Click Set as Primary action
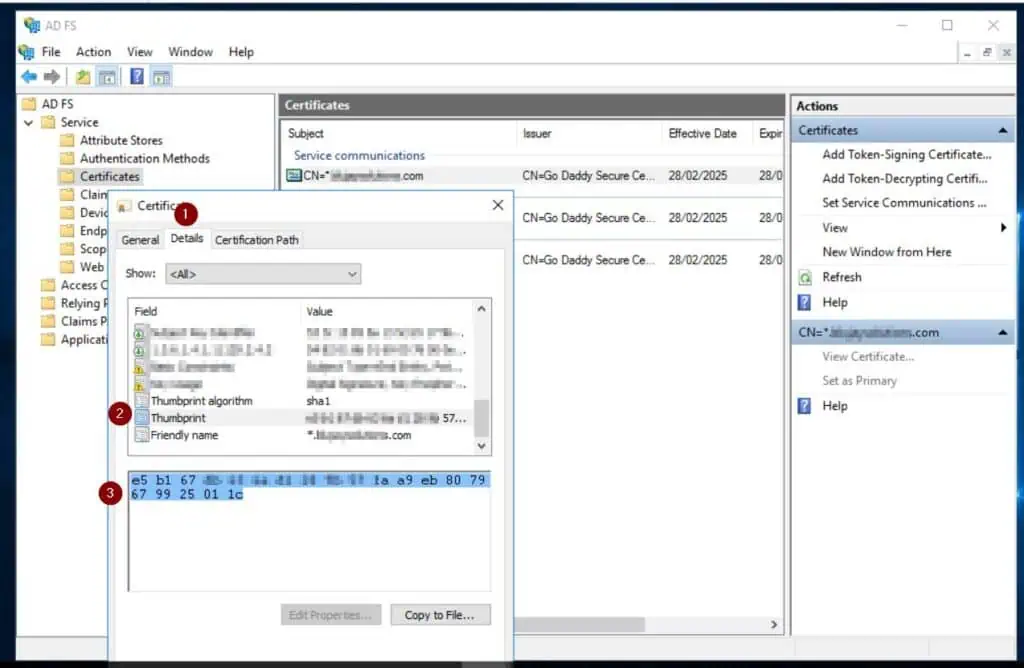Viewport: 1024px width, 668px height. (x=859, y=381)
